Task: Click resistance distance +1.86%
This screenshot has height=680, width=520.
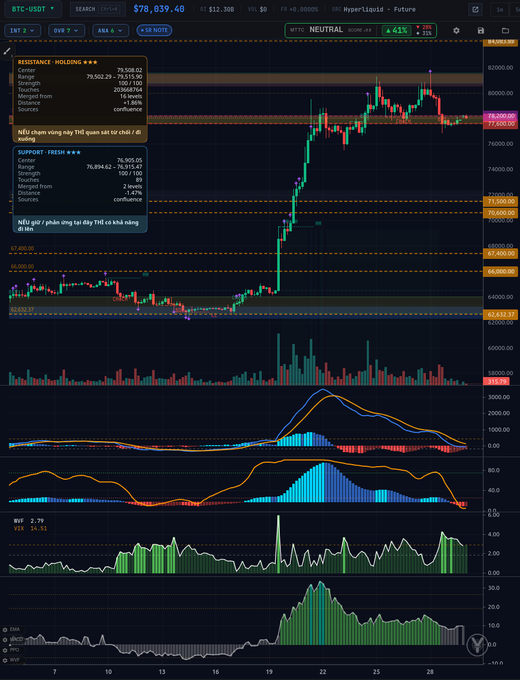Action: (133, 102)
